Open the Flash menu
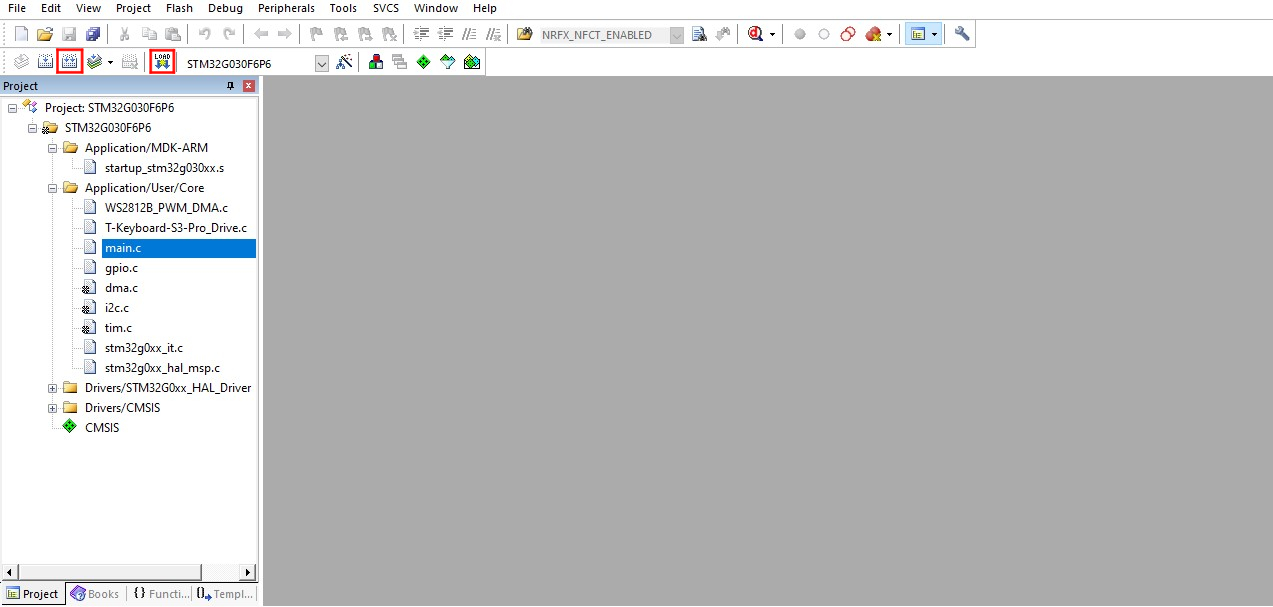Image resolution: width=1273 pixels, height=607 pixels. pos(179,8)
